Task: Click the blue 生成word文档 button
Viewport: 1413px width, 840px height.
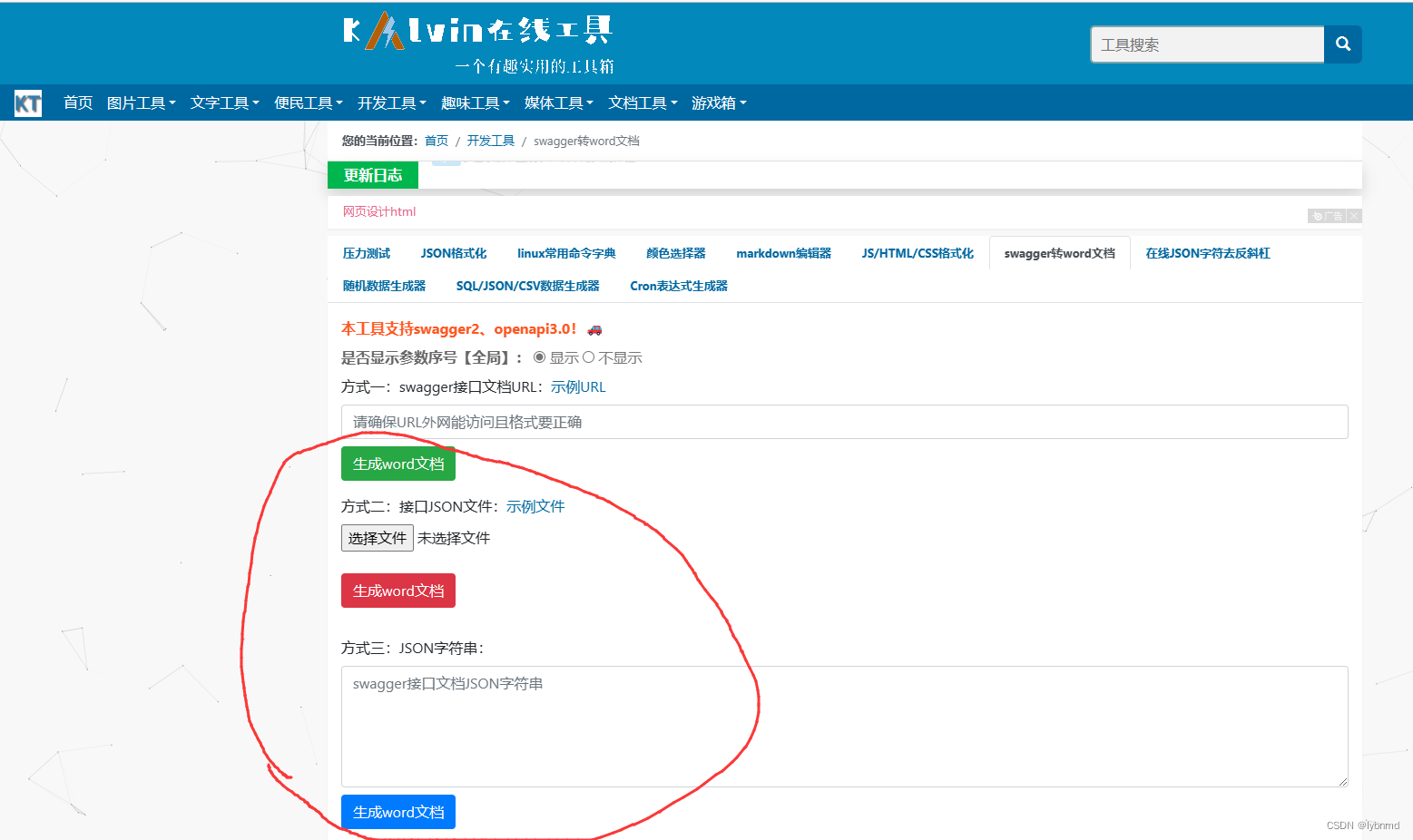Action: click(398, 812)
